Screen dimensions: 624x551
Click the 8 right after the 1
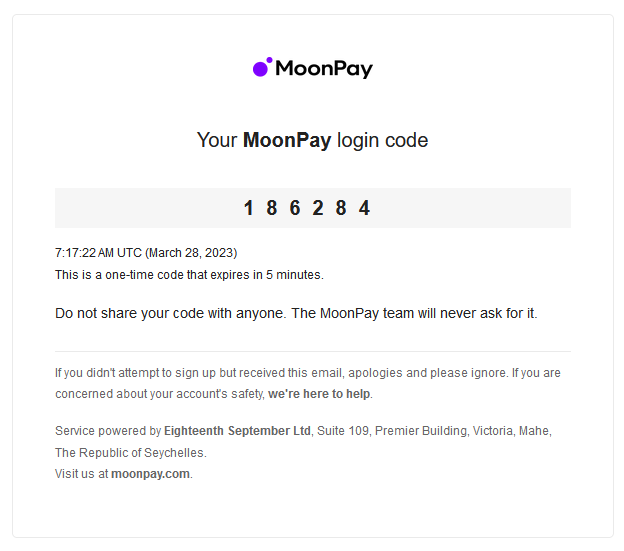(x=272, y=208)
